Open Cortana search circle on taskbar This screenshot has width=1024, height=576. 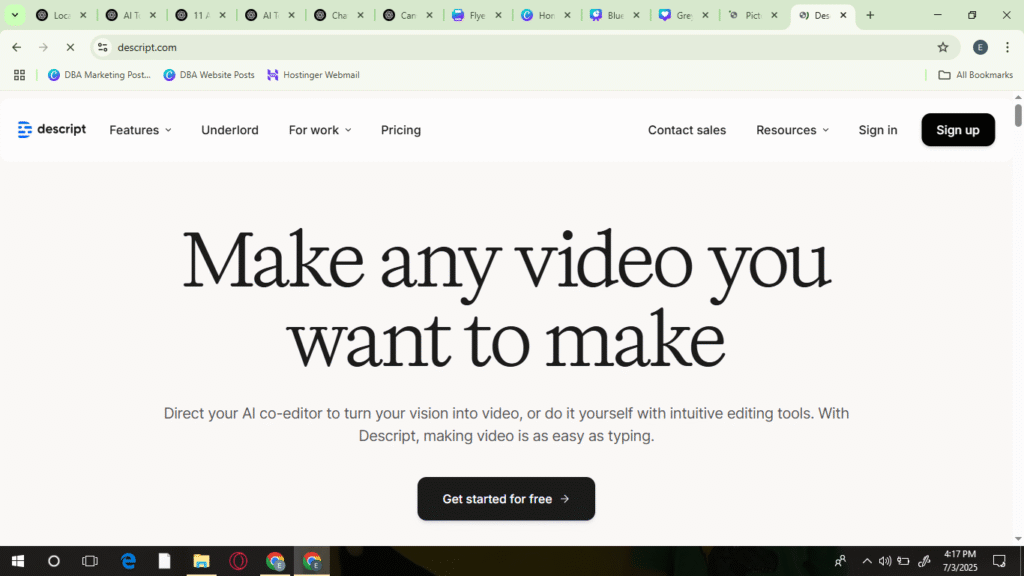[x=54, y=561]
